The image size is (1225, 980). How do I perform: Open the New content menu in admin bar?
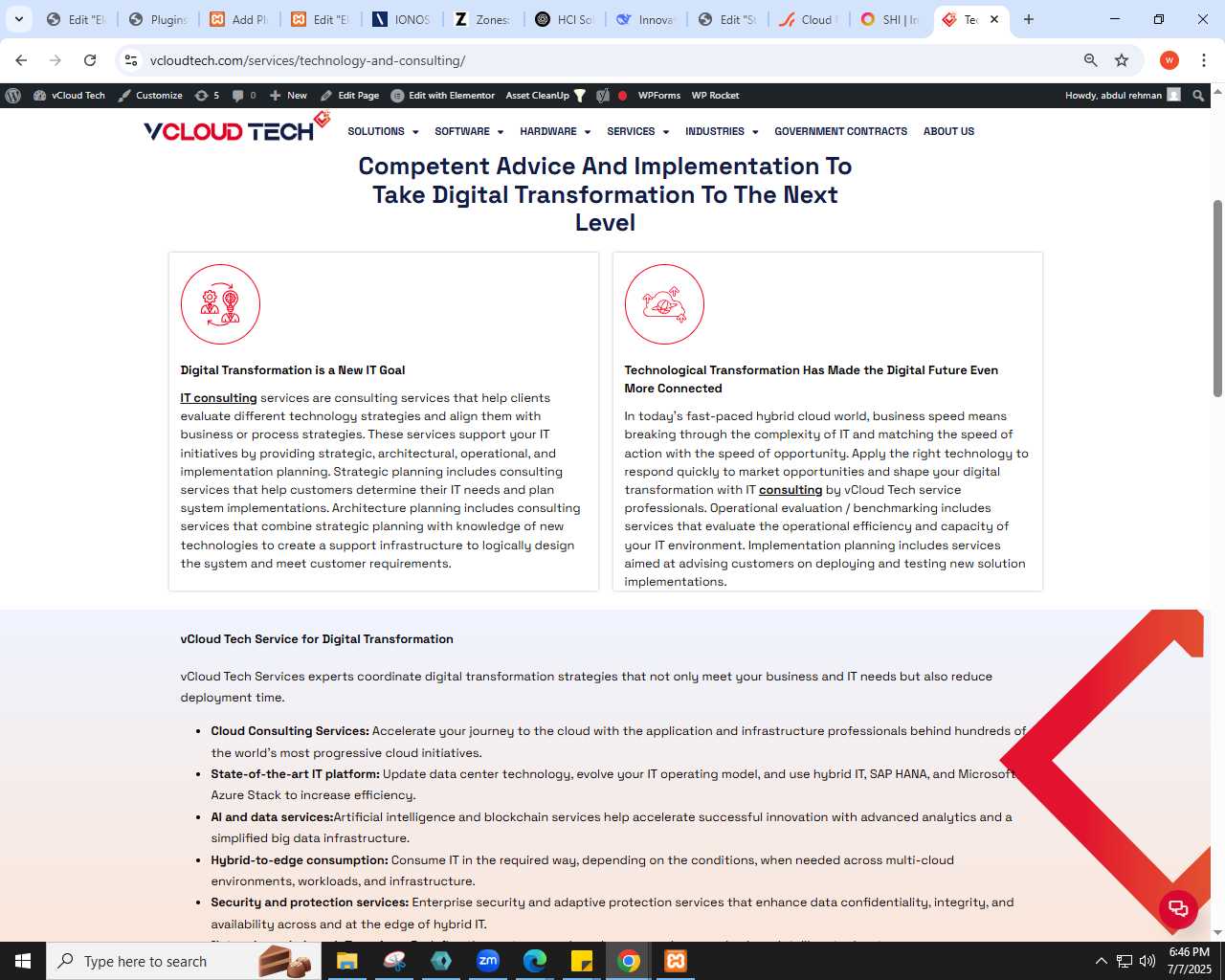coord(288,96)
